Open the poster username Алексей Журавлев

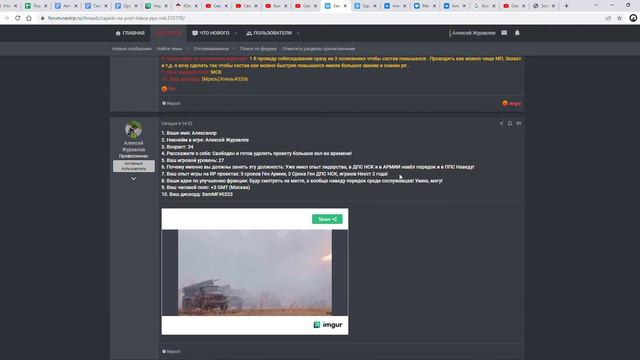click(133, 146)
